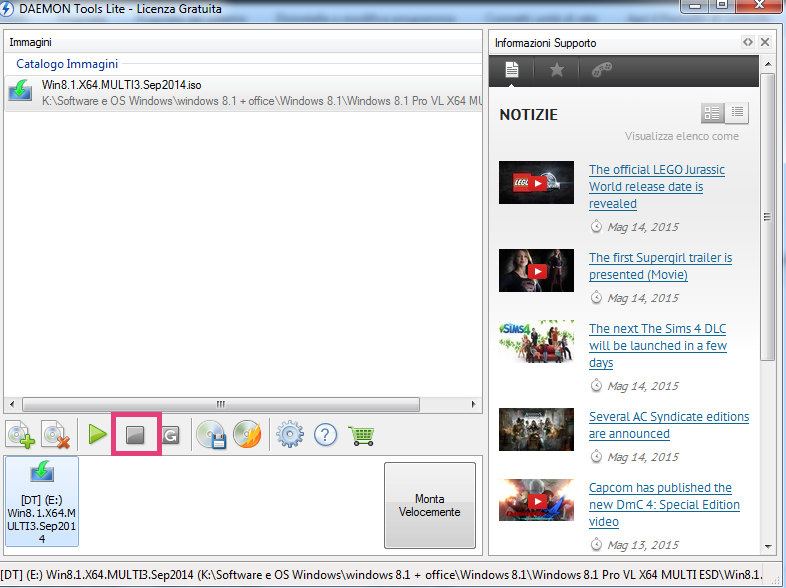
Task: Open Help via question mark icon
Action: (x=325, y=435)
